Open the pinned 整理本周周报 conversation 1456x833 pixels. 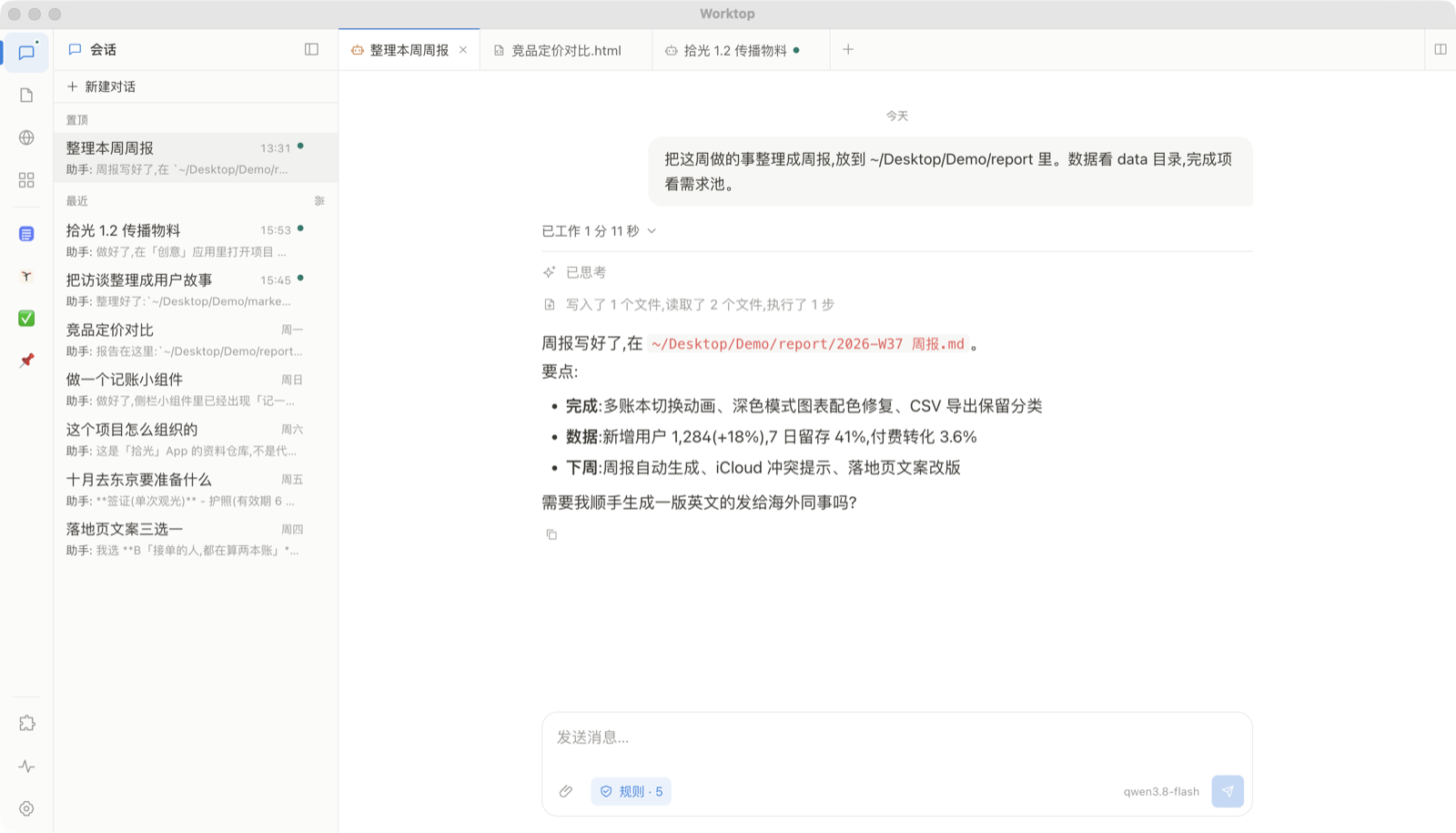click(x=196, y=157)
